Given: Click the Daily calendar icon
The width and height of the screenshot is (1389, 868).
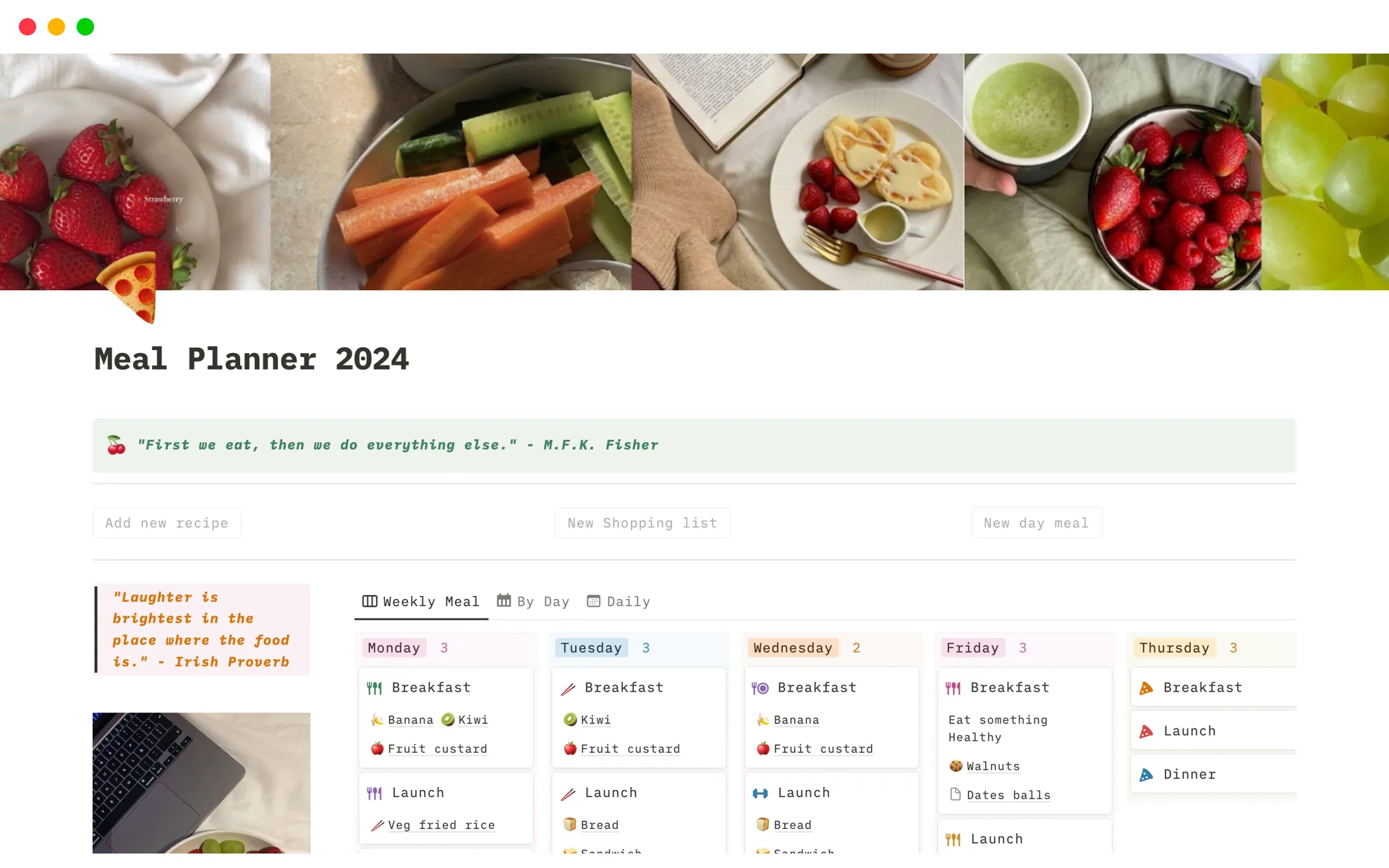Looking at the screenshot, I should 593,601.
